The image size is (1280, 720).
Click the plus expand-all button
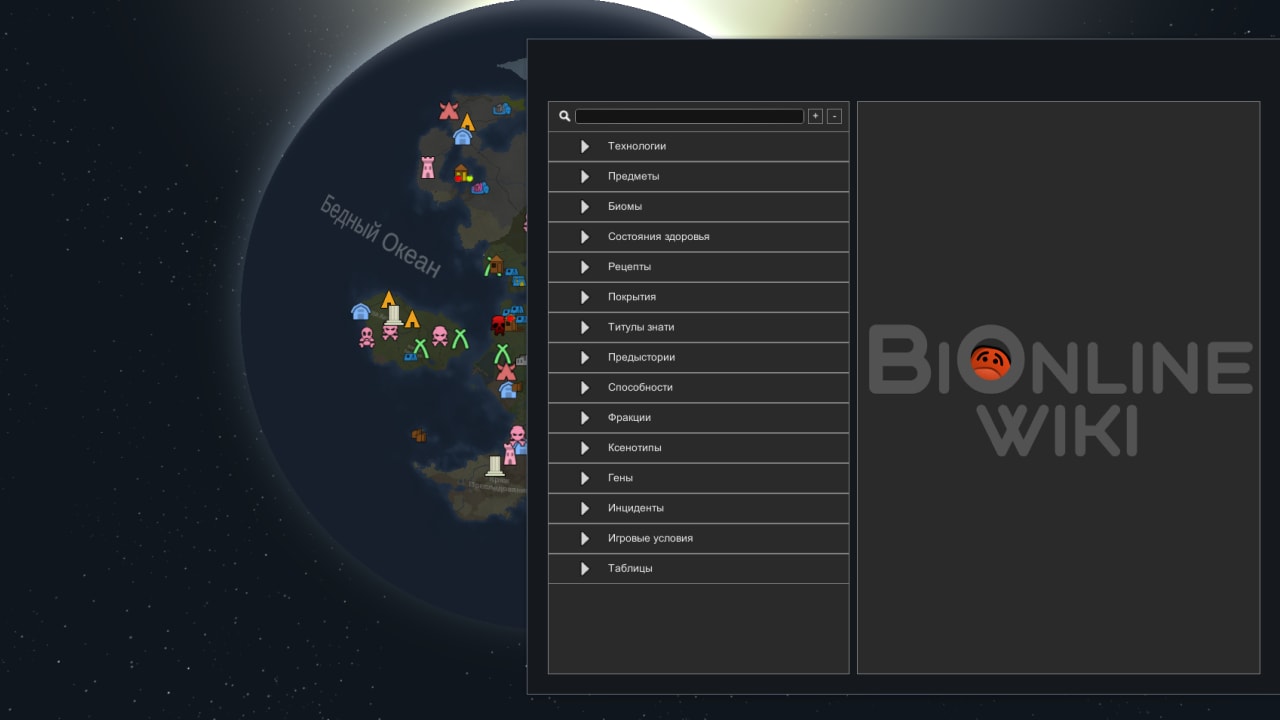pyautogui.click(x=815, y=116)
